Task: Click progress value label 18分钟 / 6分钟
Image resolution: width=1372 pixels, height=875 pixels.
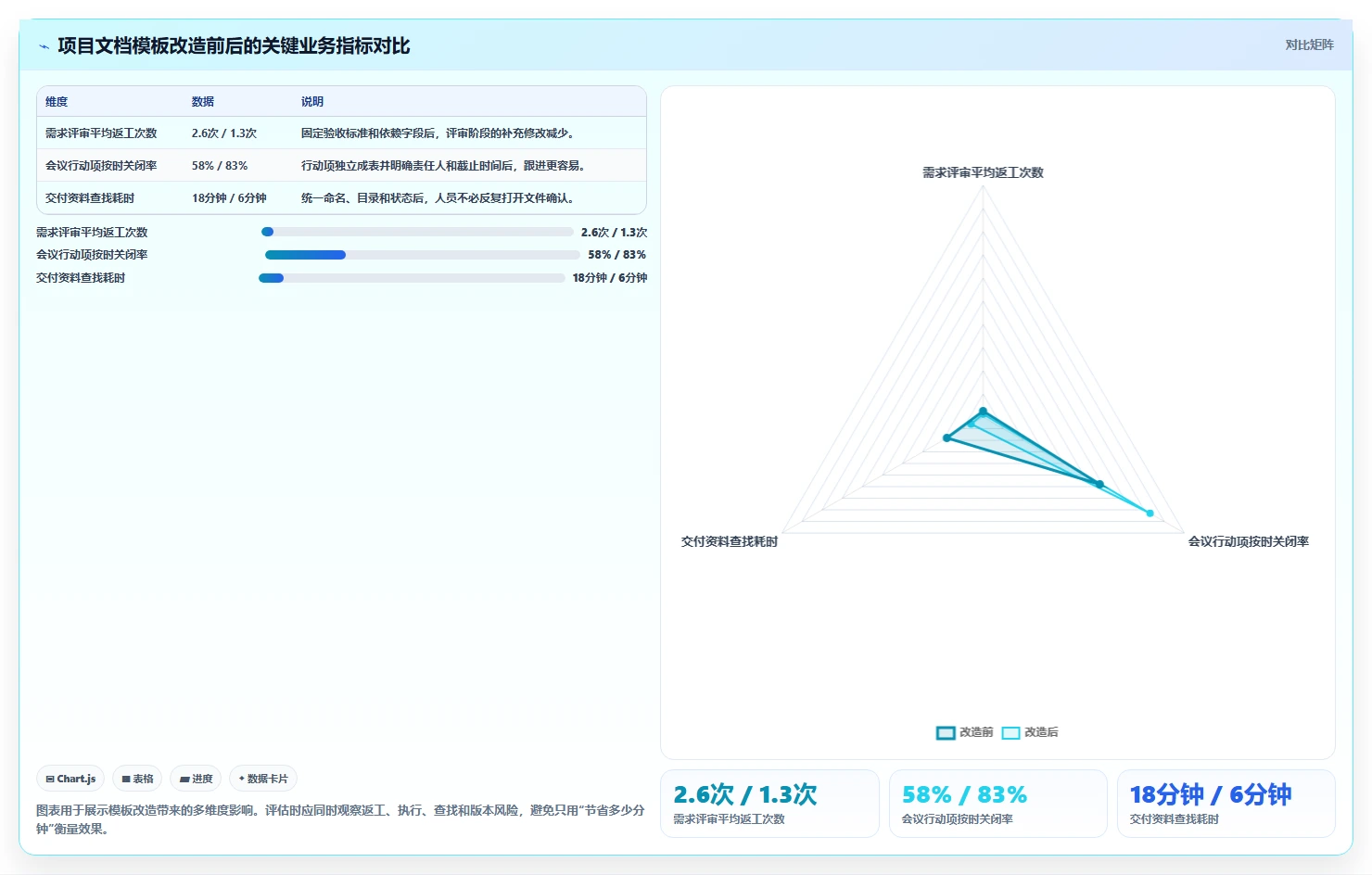Action: tap(610, 278)
